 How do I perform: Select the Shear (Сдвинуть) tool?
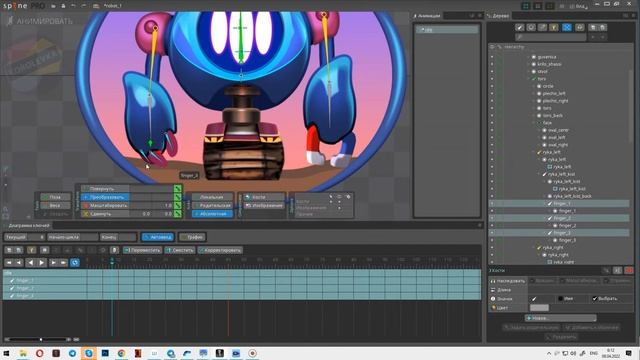pos(105,213)
